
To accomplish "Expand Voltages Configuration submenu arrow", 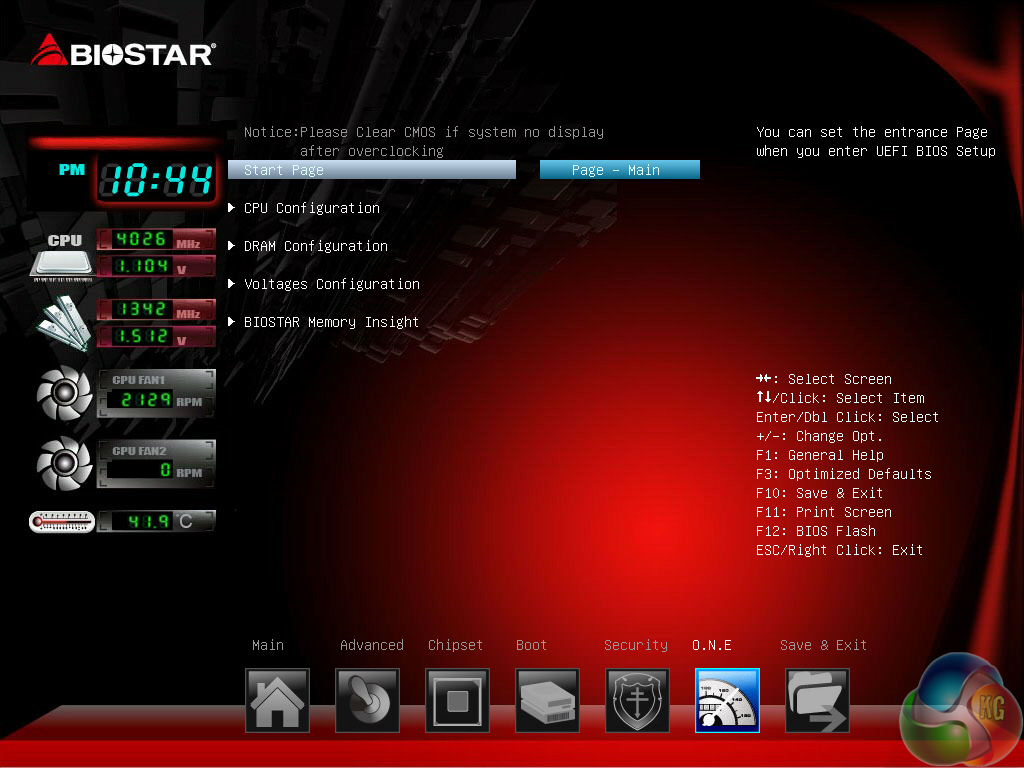I will (231, 283).
